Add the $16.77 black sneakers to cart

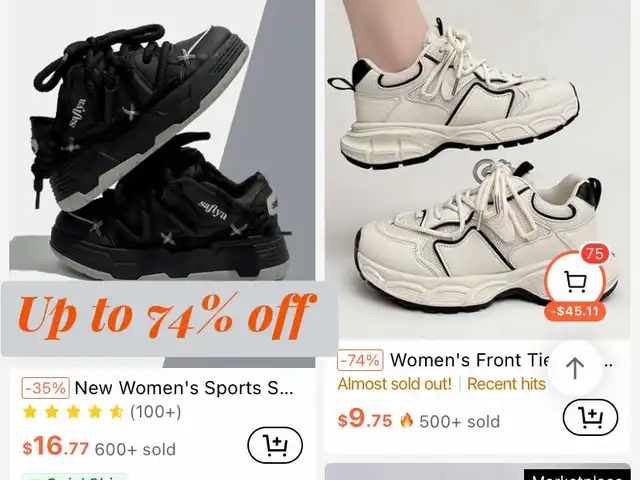tap(275, 444)
